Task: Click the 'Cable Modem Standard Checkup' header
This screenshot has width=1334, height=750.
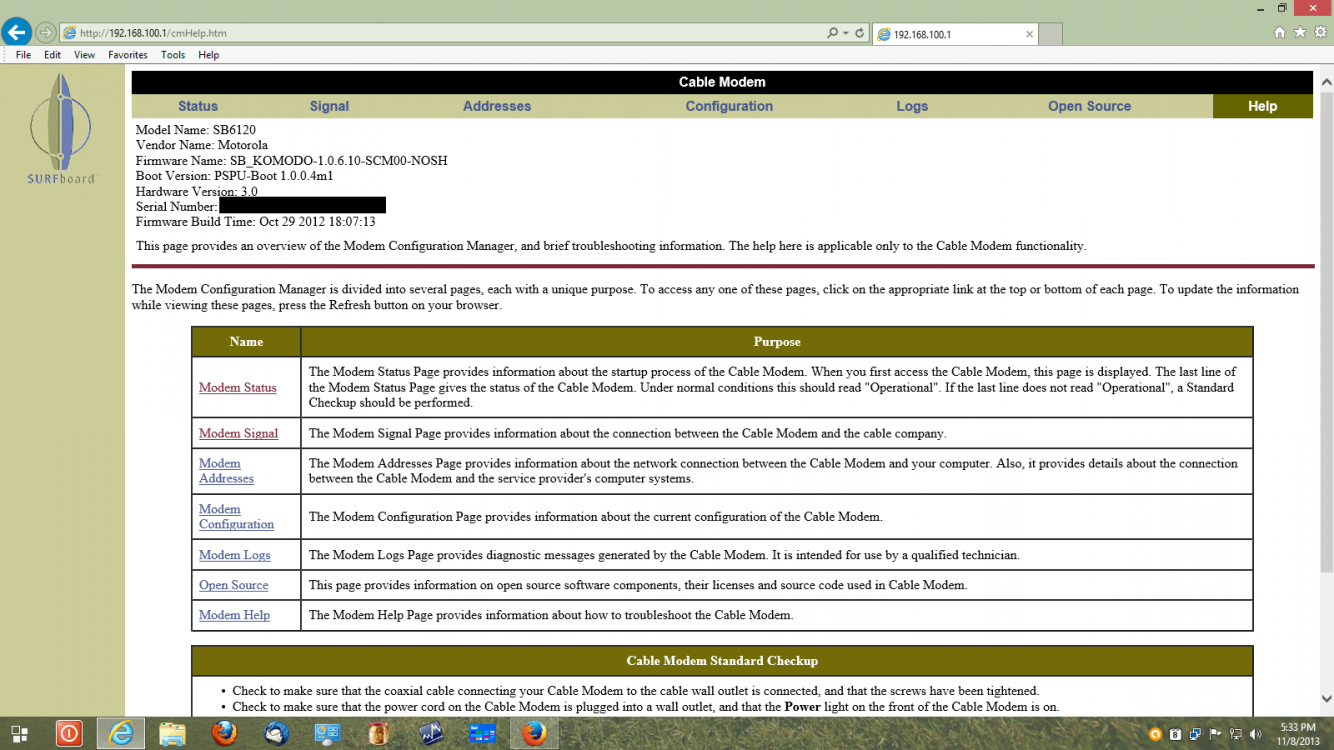Action: (722, 661)
